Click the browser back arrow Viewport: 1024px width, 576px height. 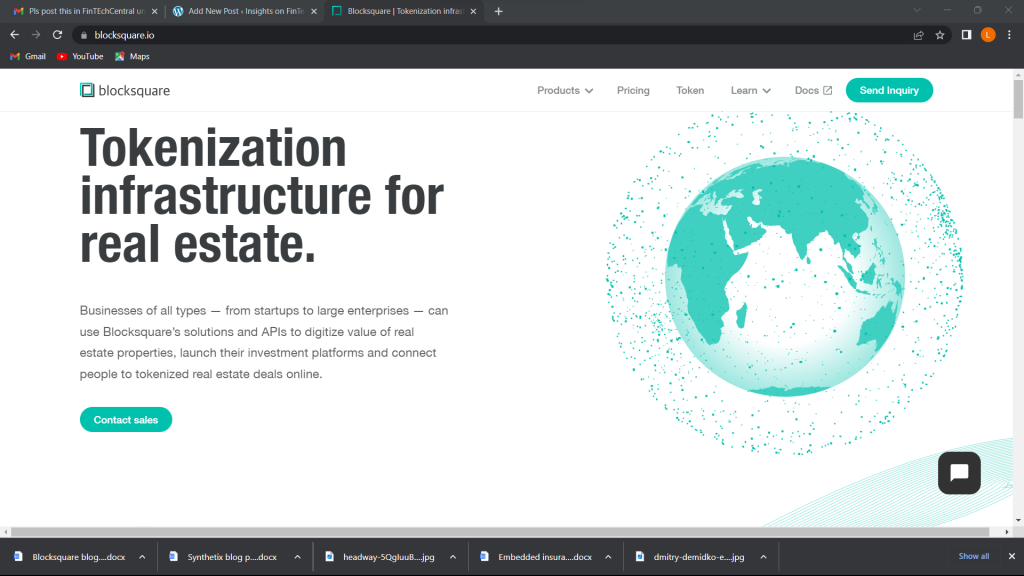(x=14, y=35)
